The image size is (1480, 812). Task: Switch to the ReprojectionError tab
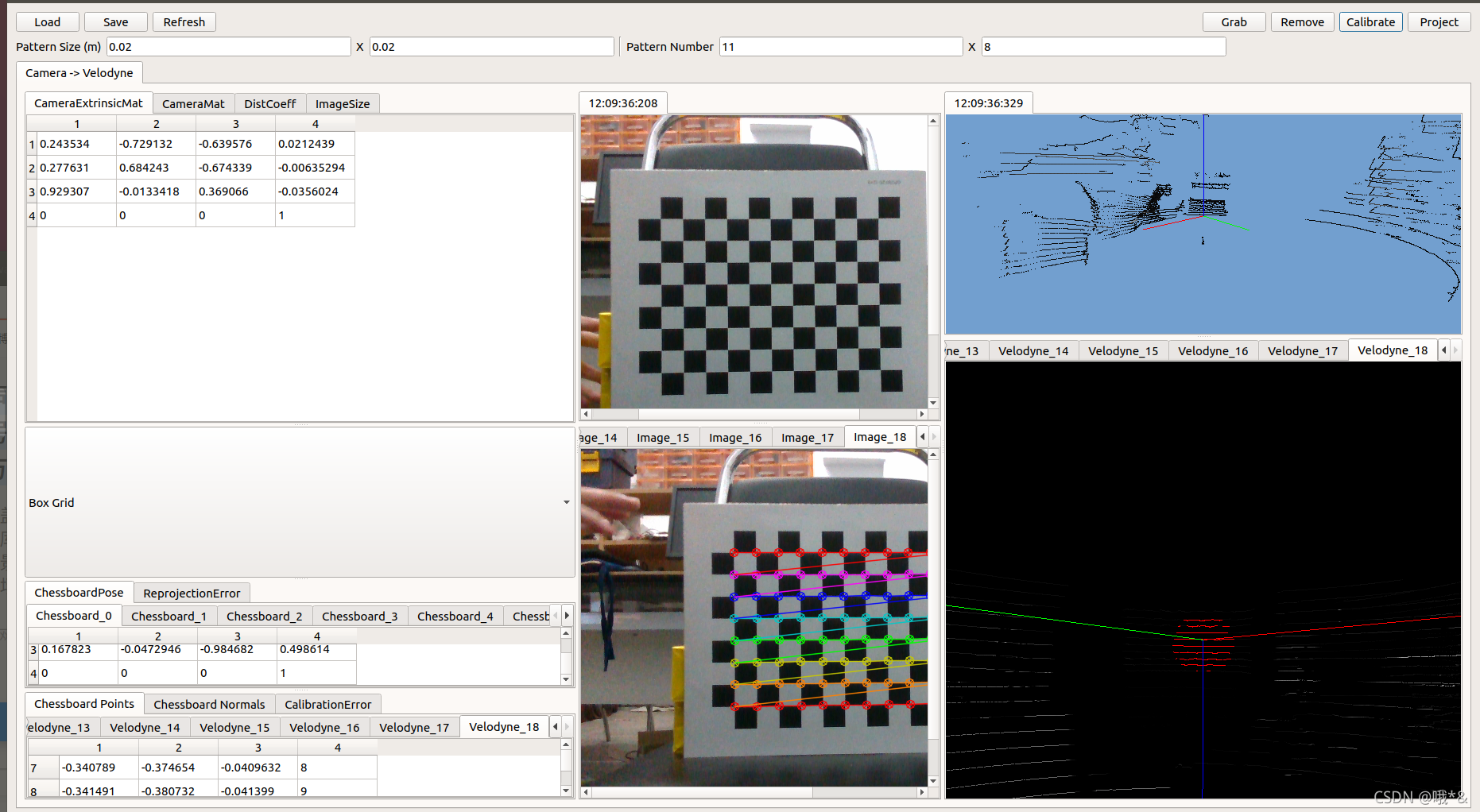(192, 594)
